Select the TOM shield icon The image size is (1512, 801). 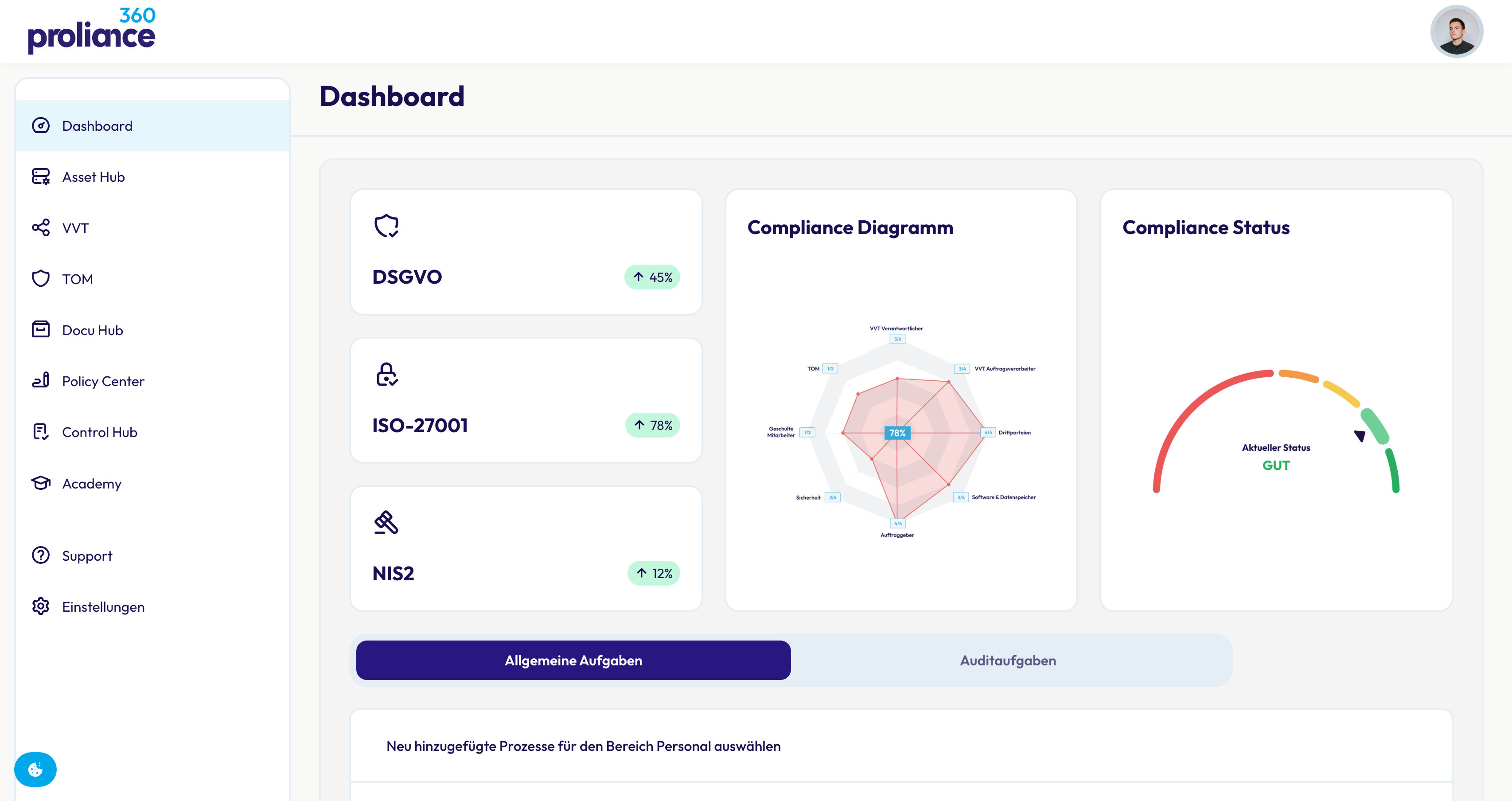tap(40, 278)
